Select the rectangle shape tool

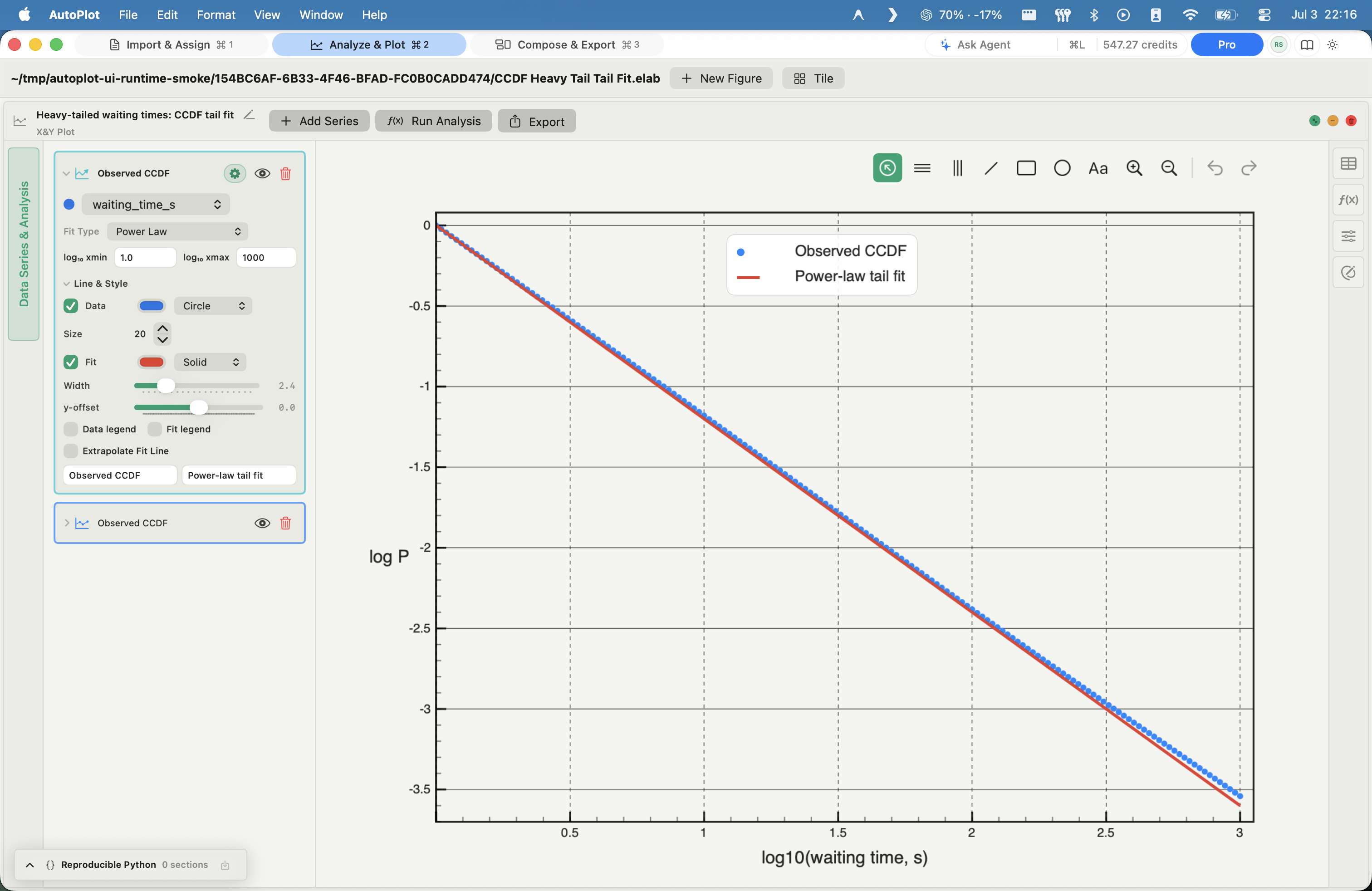tap(1026, 168)
